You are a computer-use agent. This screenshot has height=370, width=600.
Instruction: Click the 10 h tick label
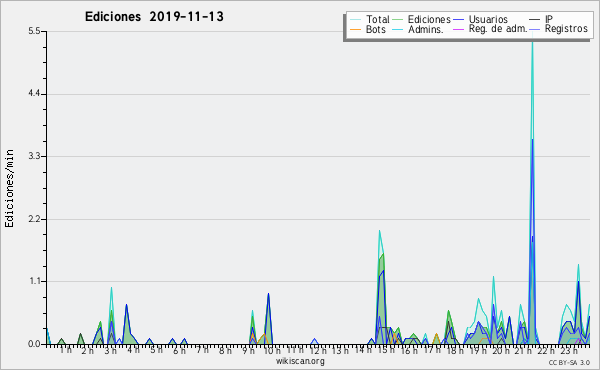(x=271, y=350)
